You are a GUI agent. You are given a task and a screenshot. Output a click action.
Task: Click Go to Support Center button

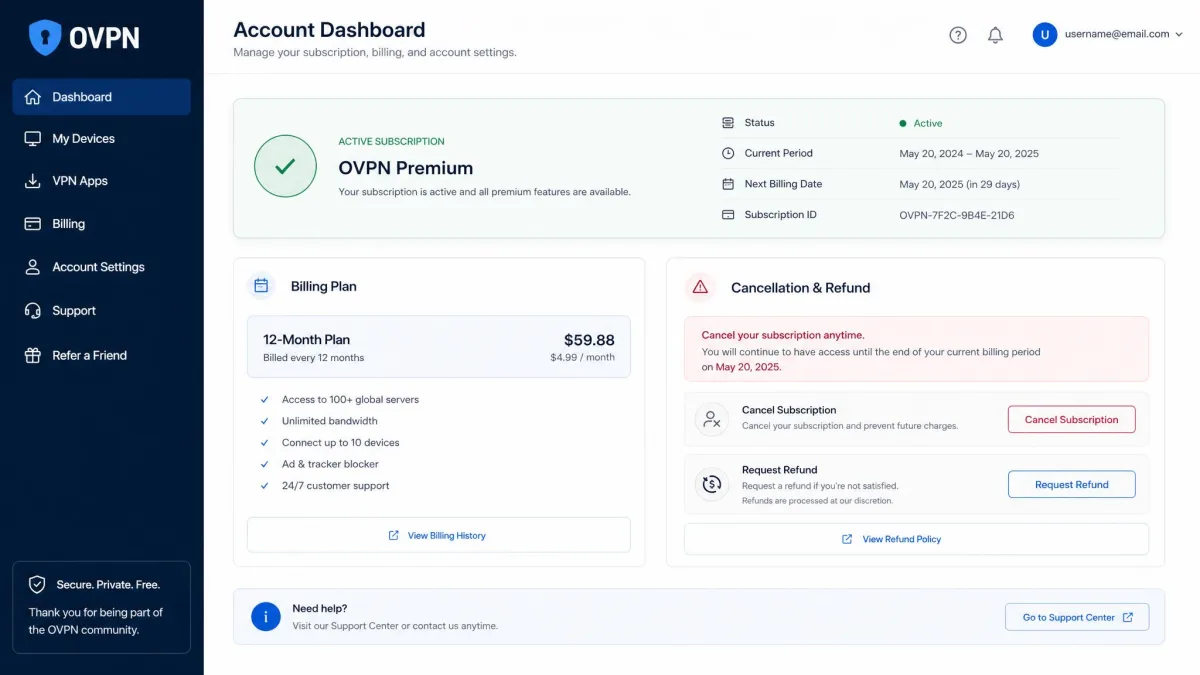click(1077, 617)
